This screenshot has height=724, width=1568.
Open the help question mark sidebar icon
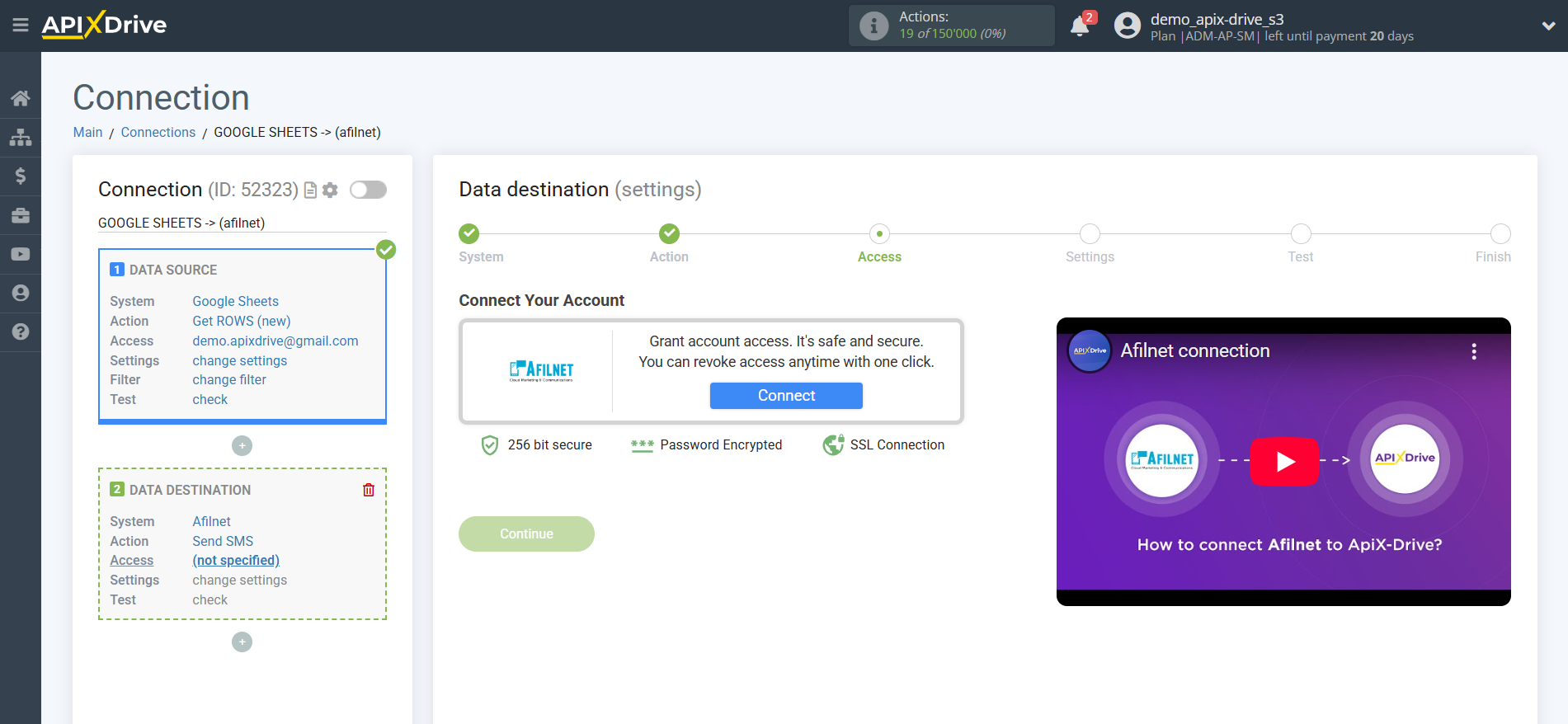pyautogui.click(x=21, y=331)
